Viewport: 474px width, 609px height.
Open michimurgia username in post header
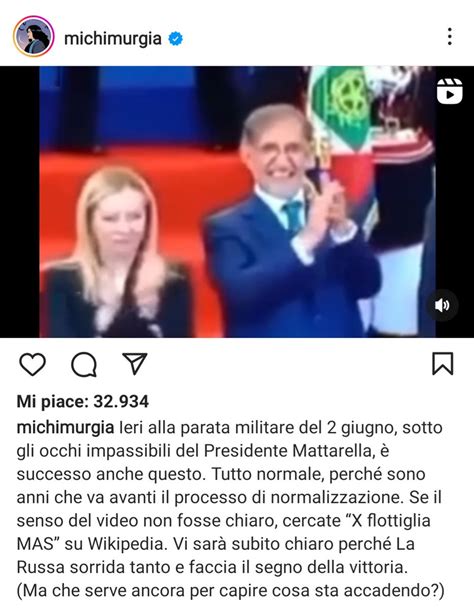coord(113,38)
